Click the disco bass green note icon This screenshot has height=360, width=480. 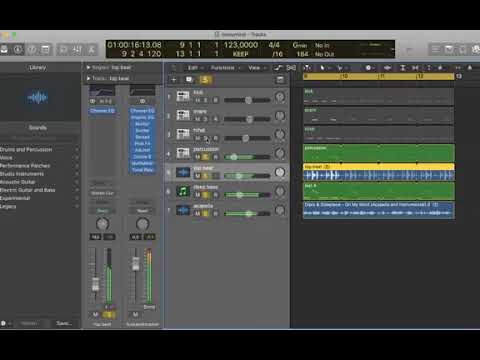coord(183,191)
